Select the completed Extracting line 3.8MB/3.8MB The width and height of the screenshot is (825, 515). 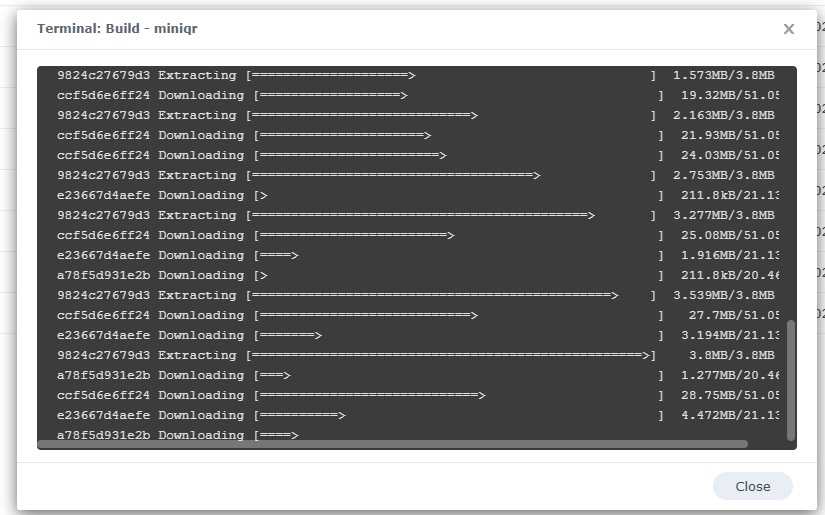pos(416,355)
